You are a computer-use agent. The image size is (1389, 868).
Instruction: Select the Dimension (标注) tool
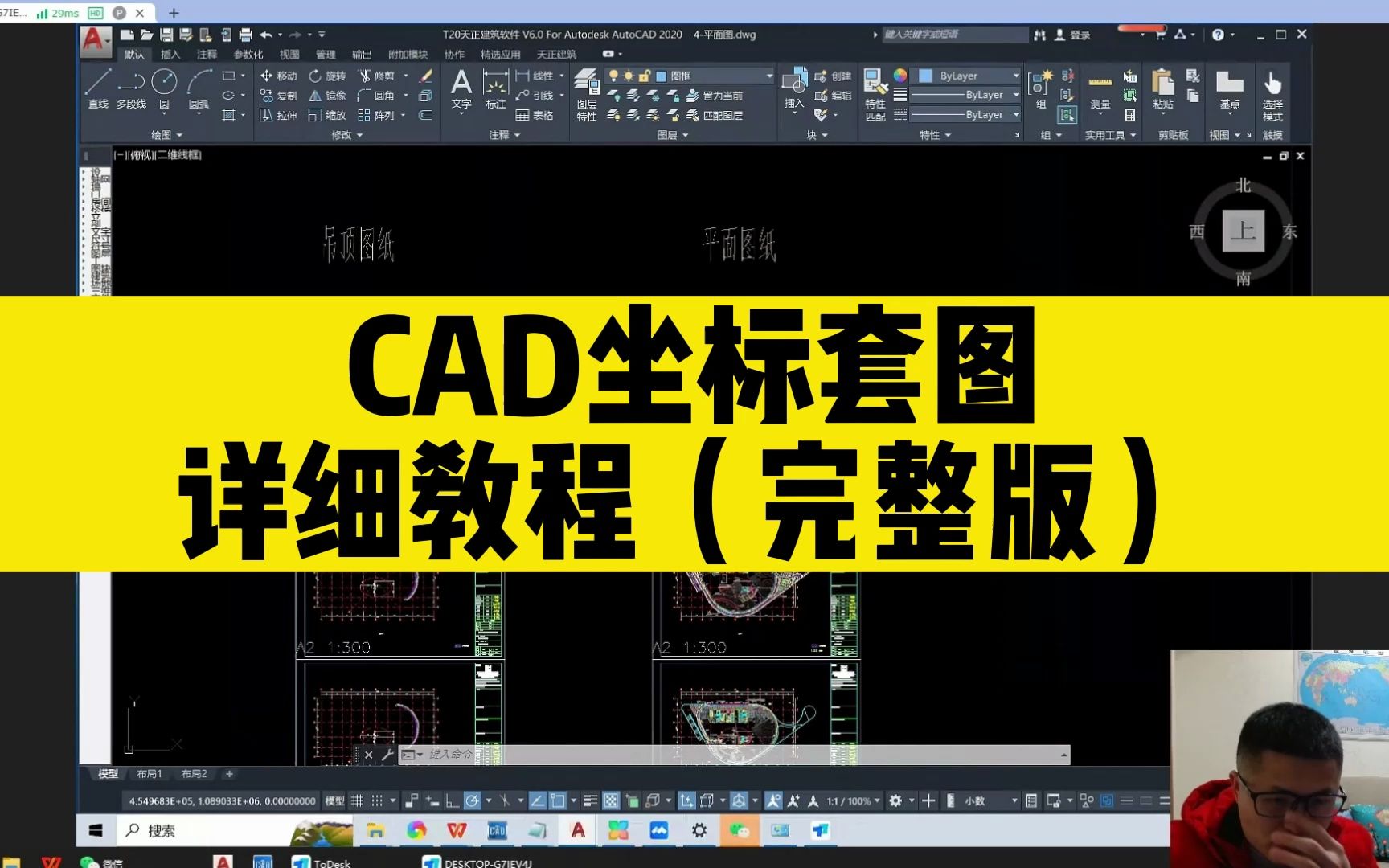point(496,88)
